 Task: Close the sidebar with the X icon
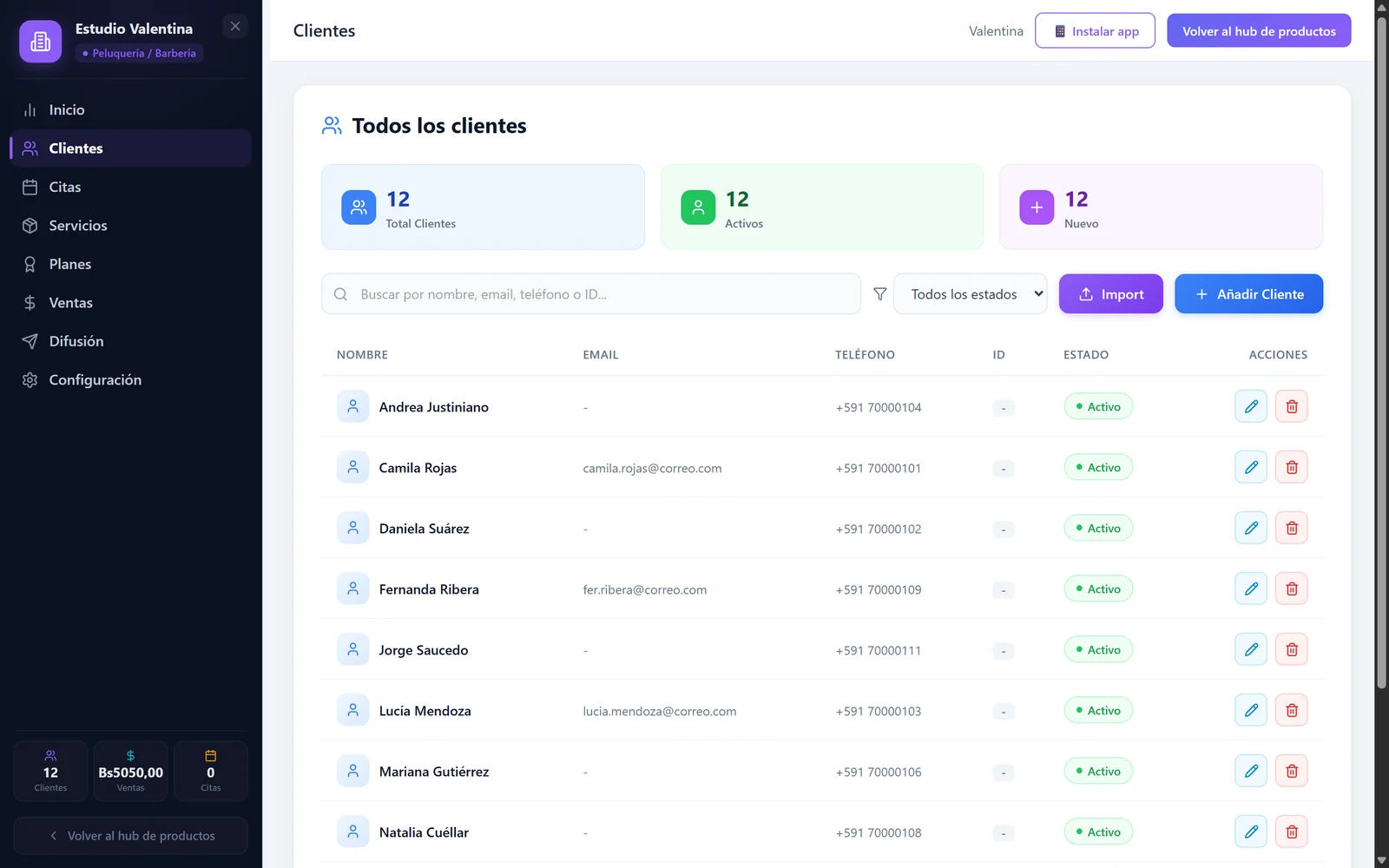tap(235, 26)
